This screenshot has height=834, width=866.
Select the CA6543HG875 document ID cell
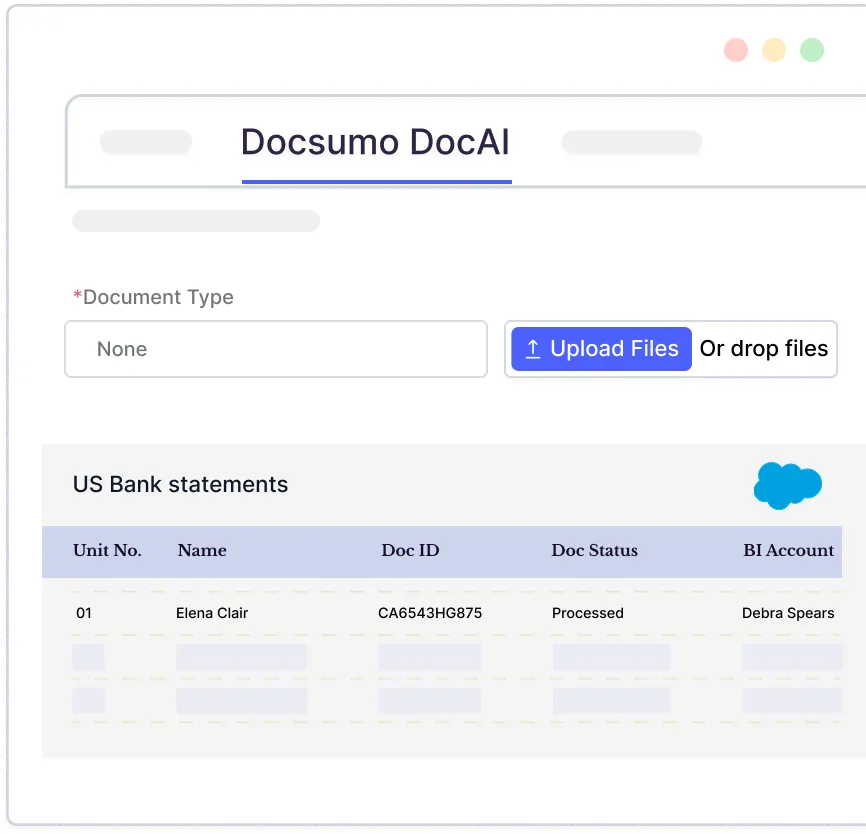point(430,613)
